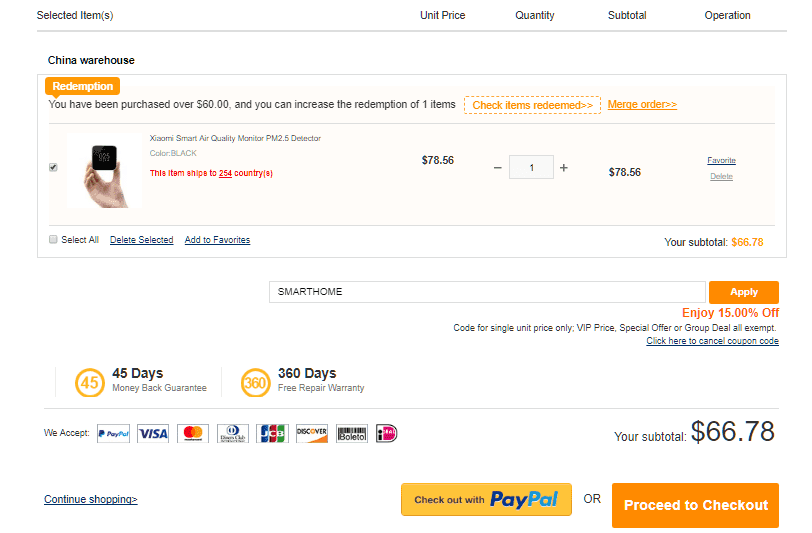The image size is (812, 533).
Task: Click the coupon code input field
Action: (487, 292)
